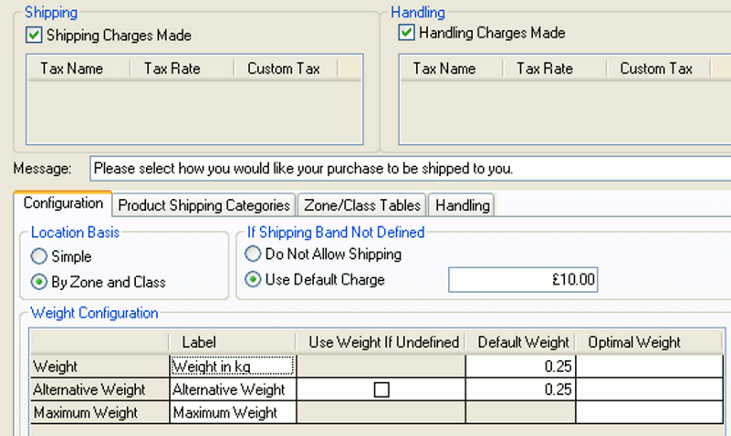
Task: Click the Optimal Weight cell for Maximum Weight
Action: click(x=648, y=412)
